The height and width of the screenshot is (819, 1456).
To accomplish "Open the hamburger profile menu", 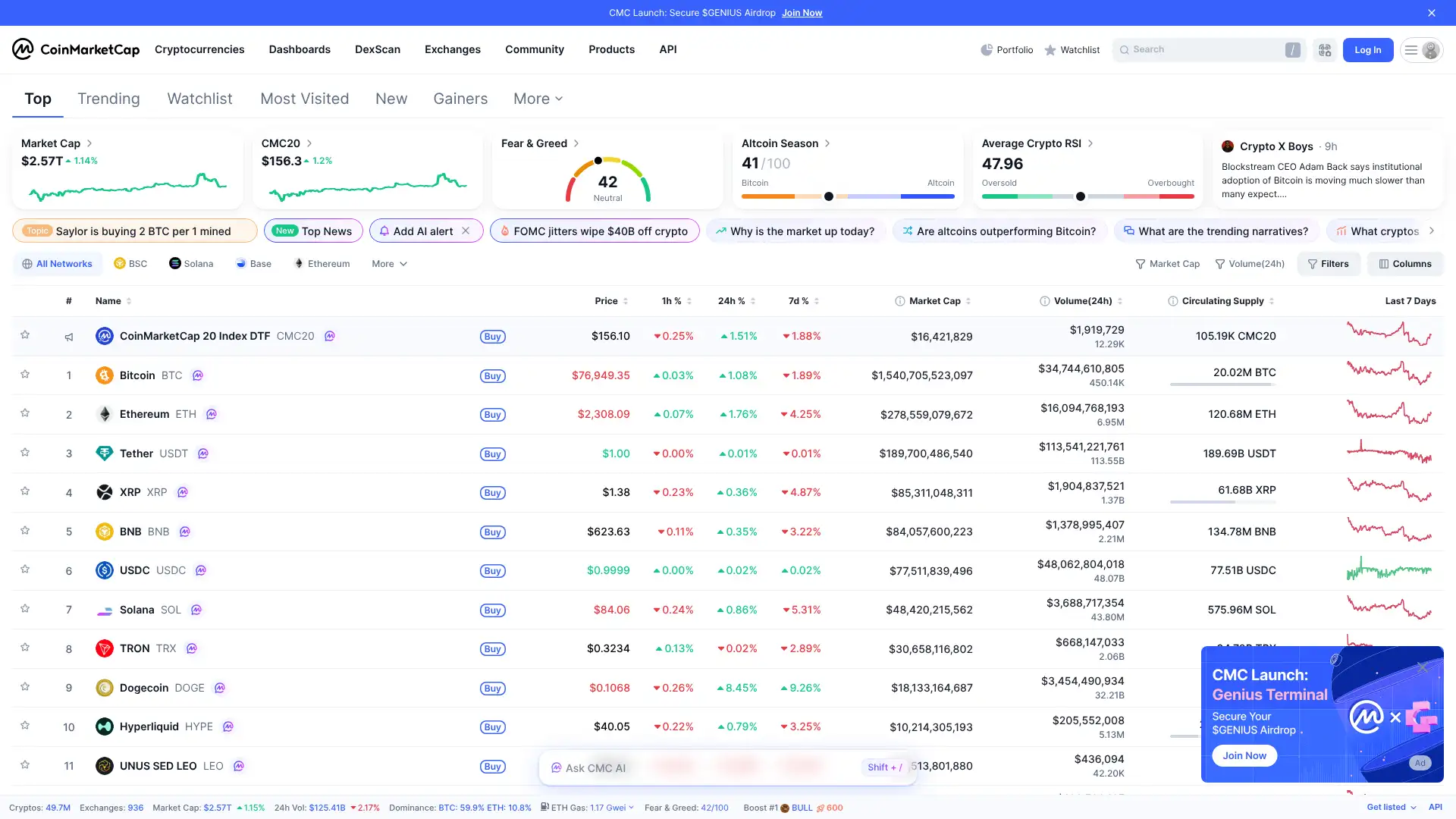I will (x=1421, y=50).
